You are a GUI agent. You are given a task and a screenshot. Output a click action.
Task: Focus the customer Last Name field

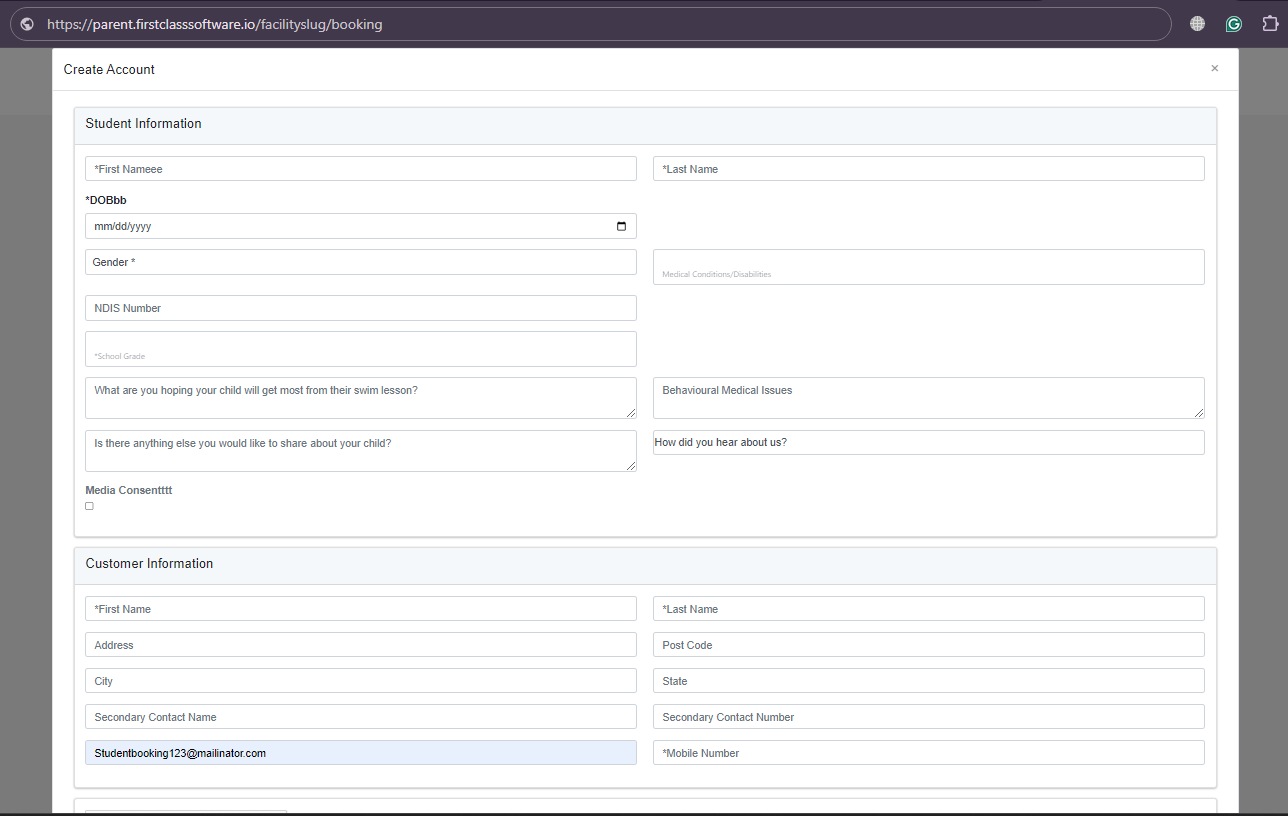[929, 609]
